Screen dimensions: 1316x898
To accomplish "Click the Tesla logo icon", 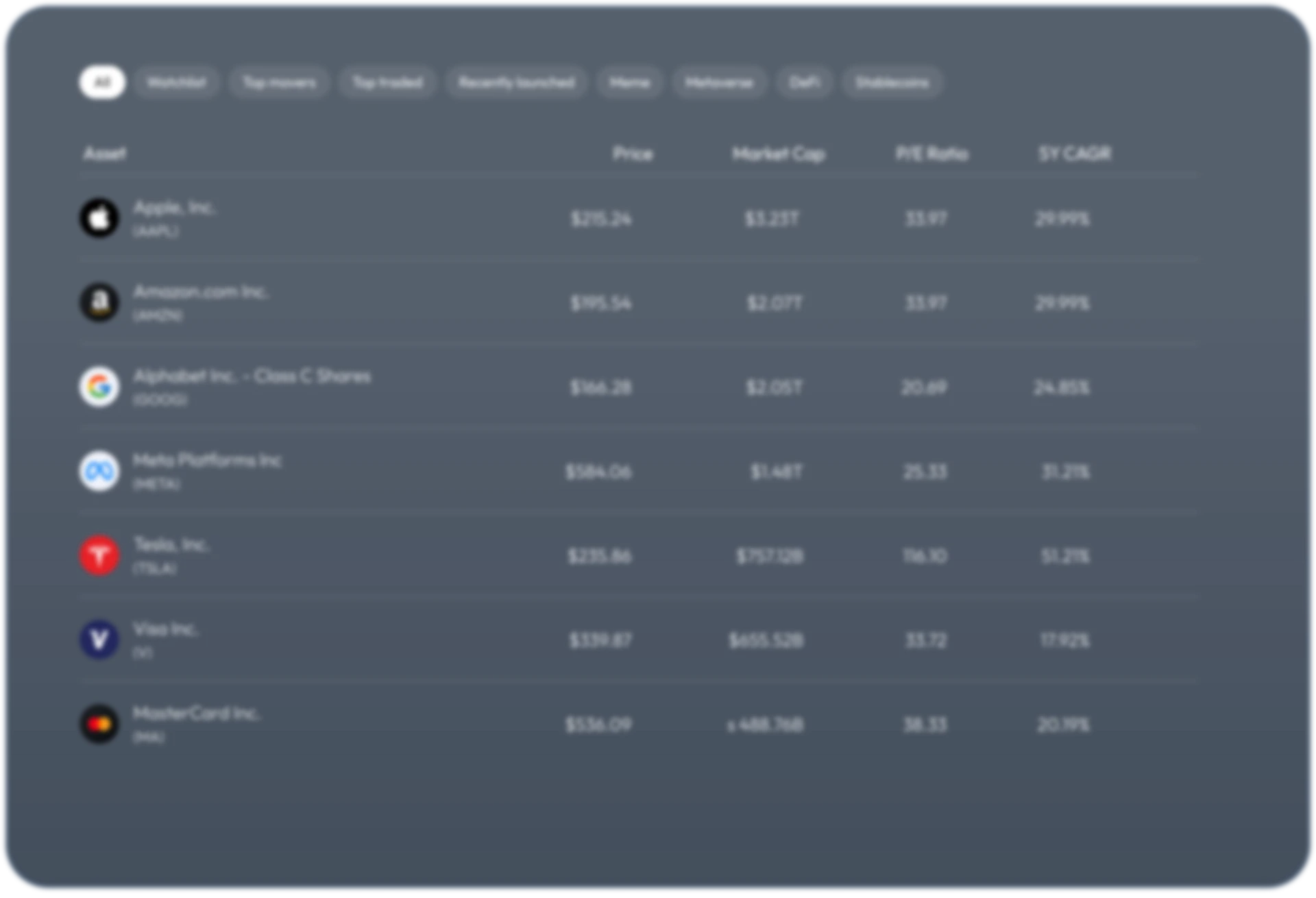I will coord(99,555).
